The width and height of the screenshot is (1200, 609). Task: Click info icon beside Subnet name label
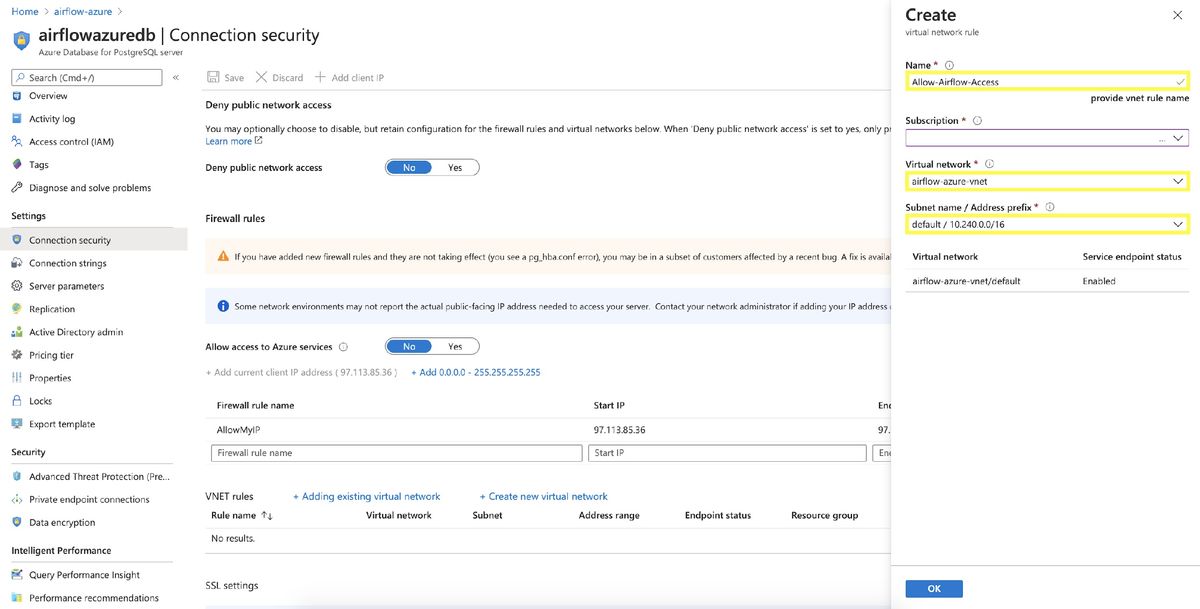click(x=1050, y=207)
